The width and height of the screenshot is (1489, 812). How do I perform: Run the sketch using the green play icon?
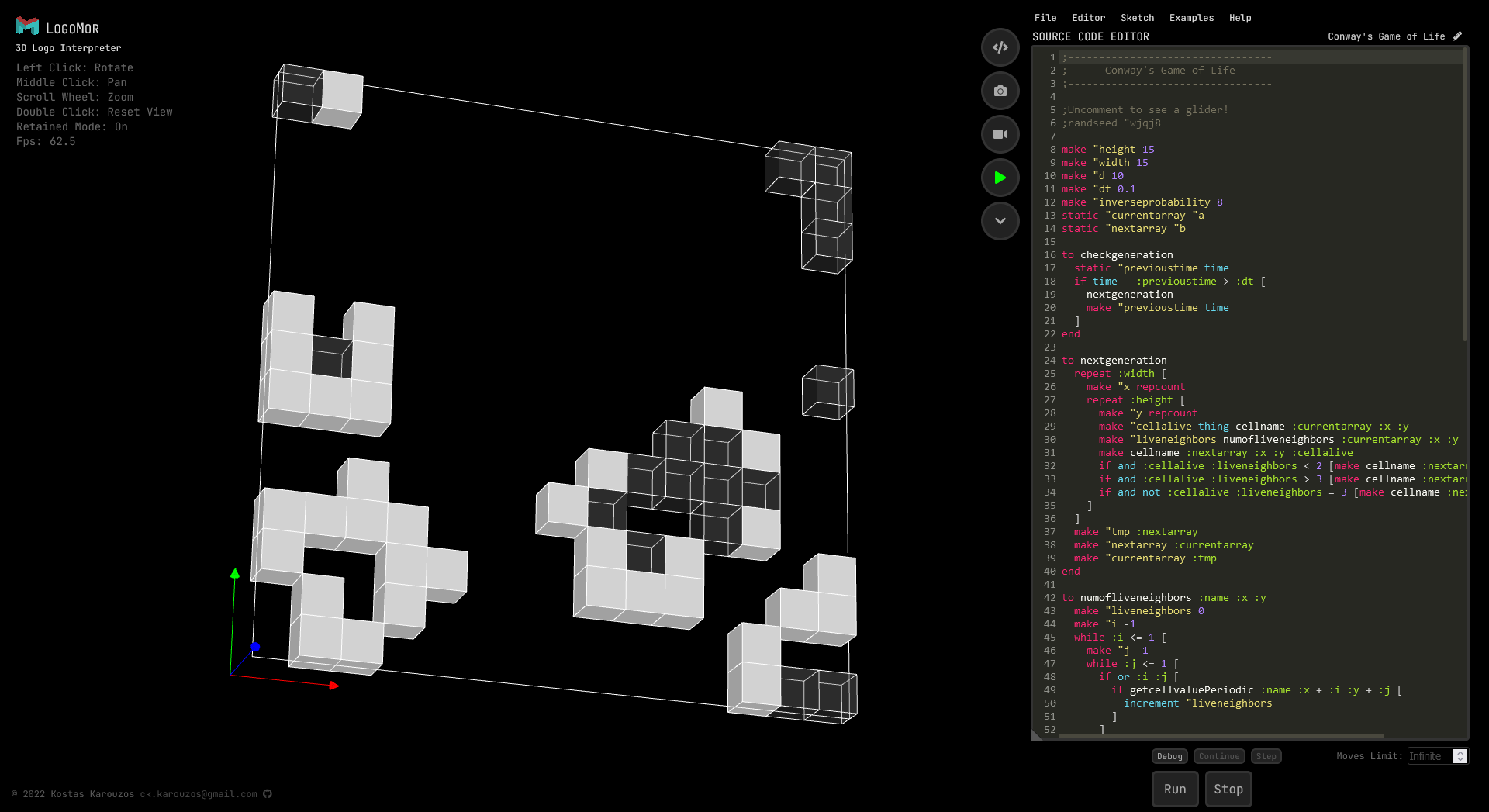1000,178
